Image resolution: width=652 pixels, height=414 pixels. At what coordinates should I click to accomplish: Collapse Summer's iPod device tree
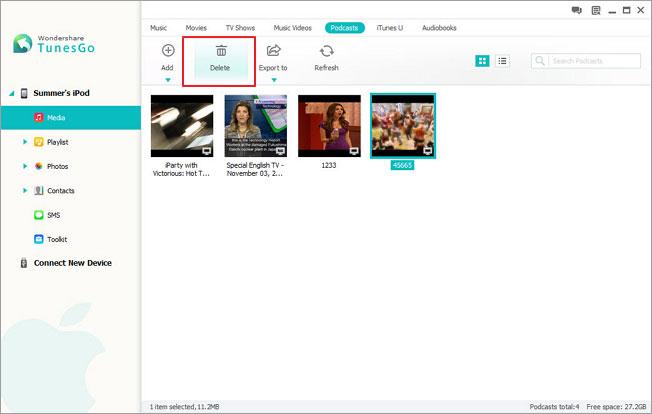12,93
